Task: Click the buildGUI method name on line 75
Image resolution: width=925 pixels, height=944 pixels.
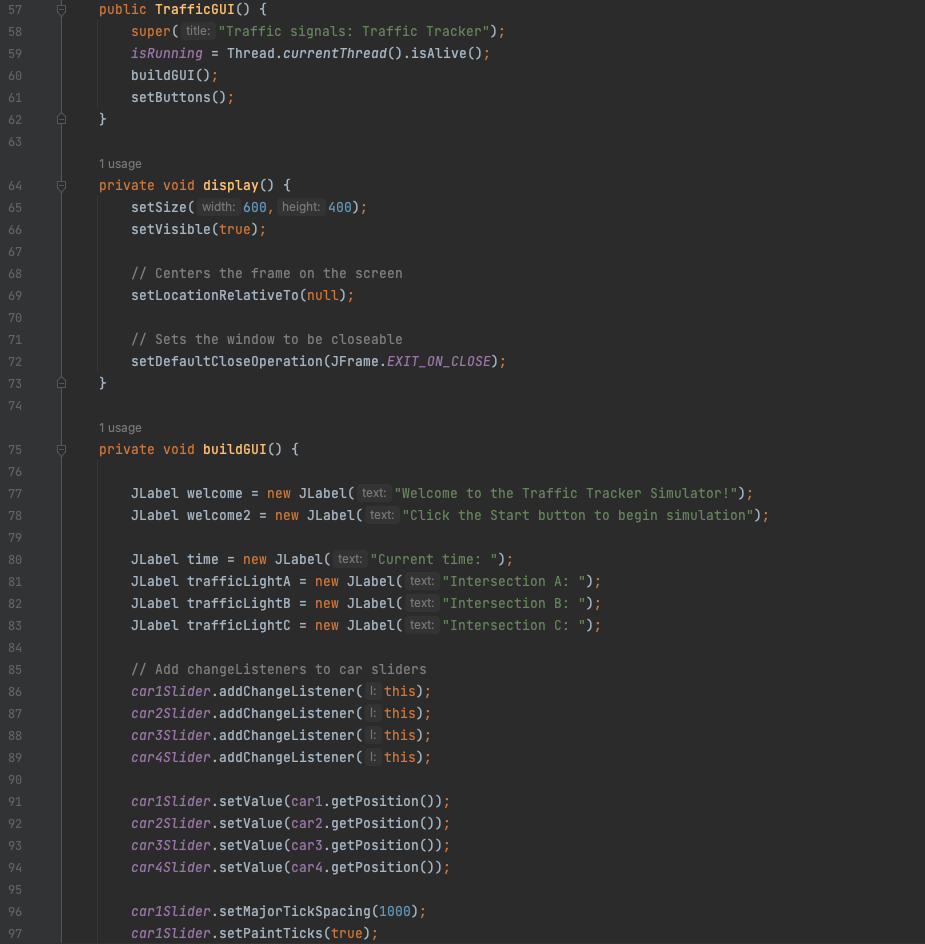Action: pyautogui.click(x=234, y=450)
